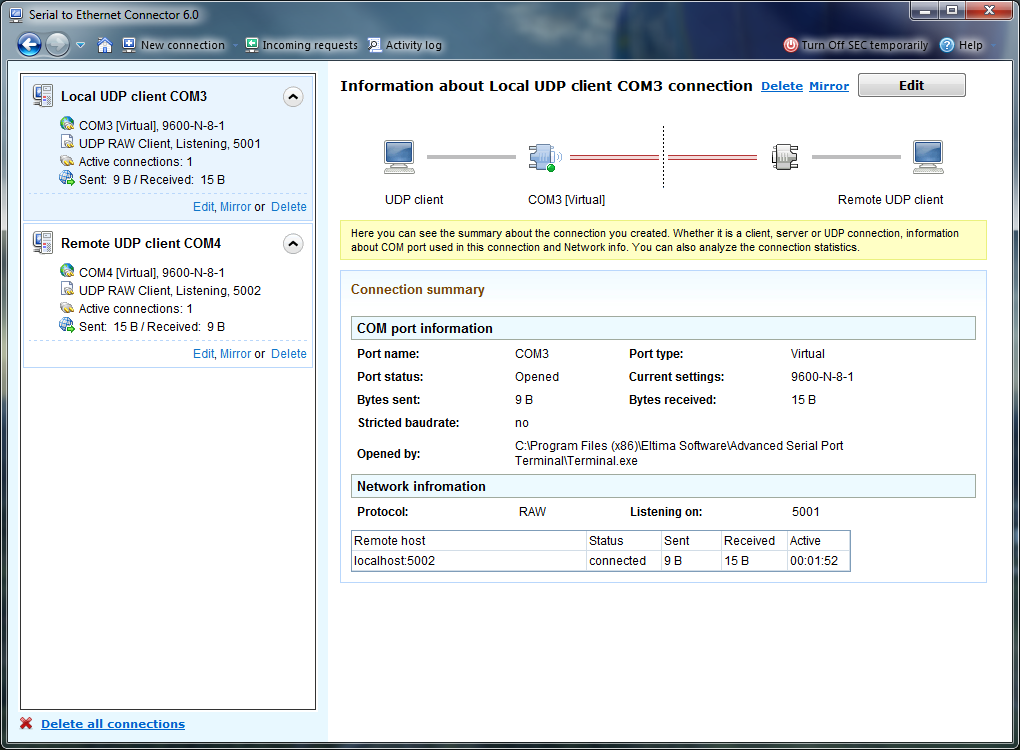
Task: Maximize the Serial to Ethernet Connector window
Action: tap(952, 10)
